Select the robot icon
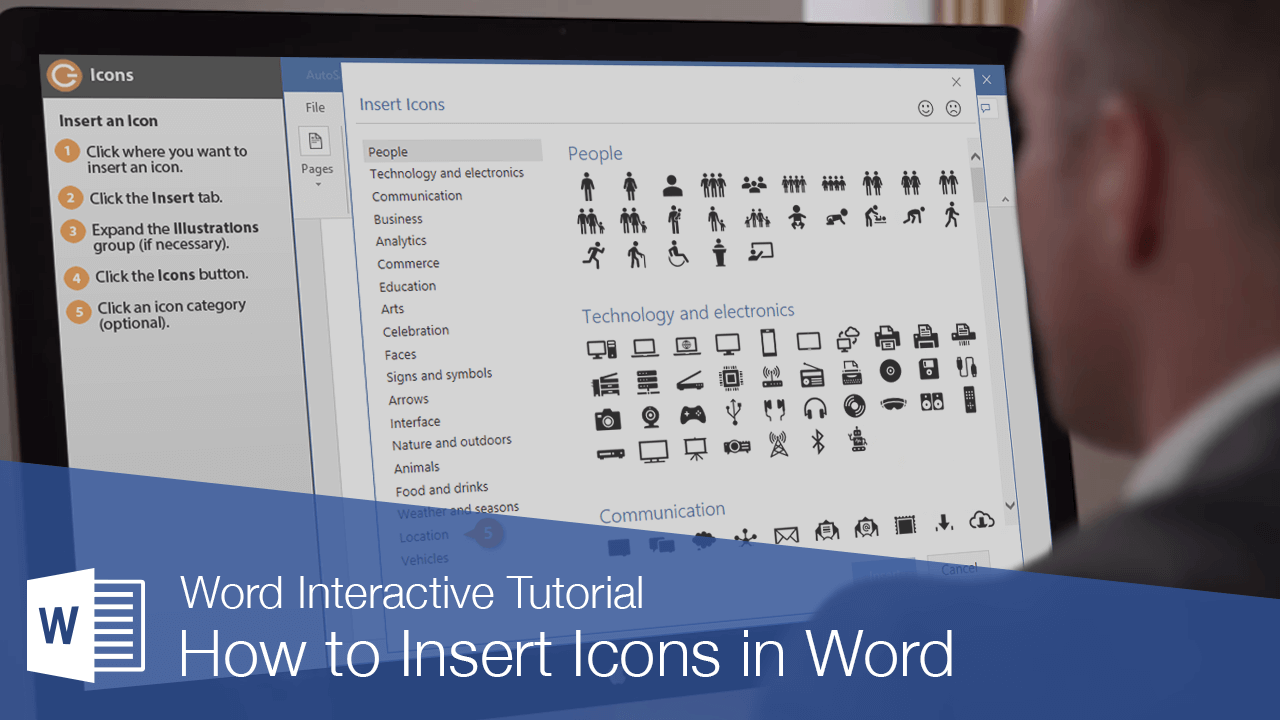This screenshot has height=720, width=1280. coord(856,440)
